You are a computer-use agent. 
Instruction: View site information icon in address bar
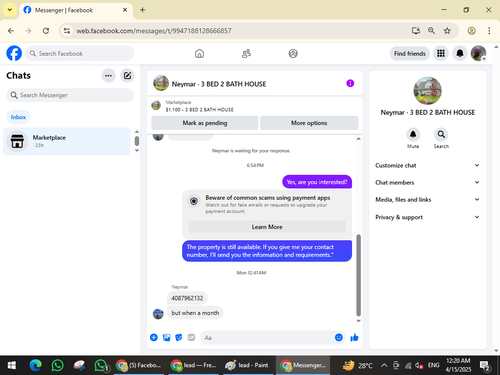coord(67,31)
